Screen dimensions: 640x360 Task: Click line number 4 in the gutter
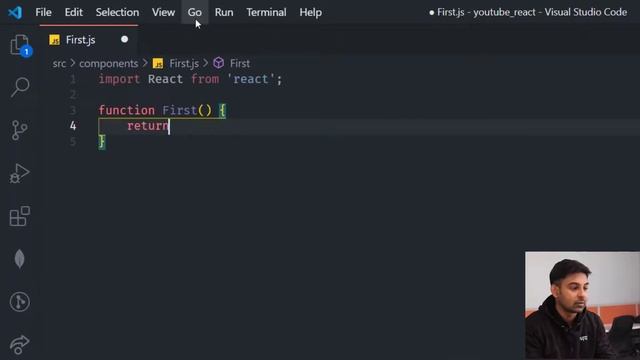coord(73,126)
